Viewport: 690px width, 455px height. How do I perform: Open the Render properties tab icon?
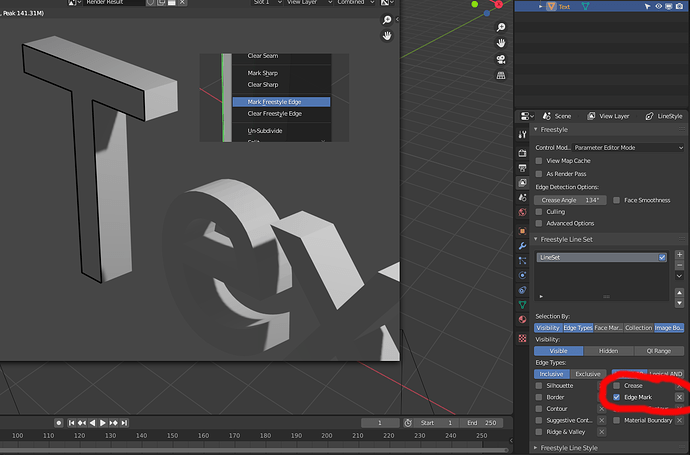pos(522,153)
